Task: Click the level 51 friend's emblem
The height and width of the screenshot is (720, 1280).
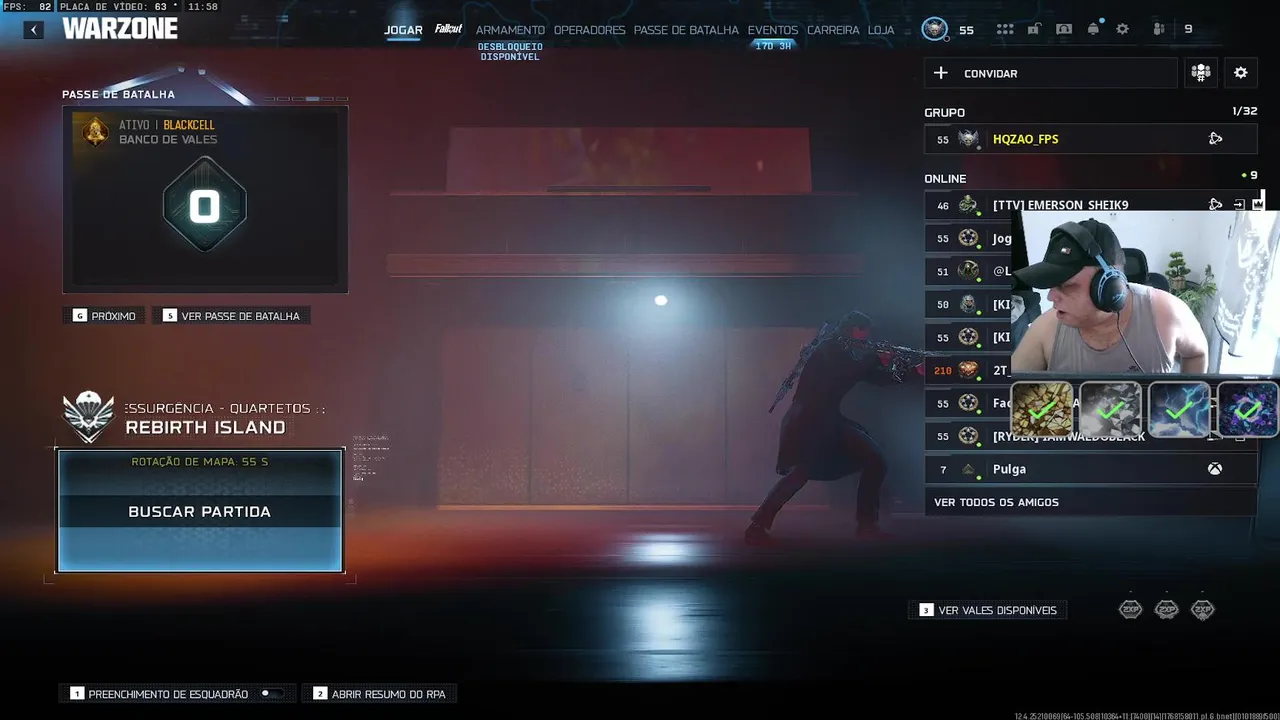Action: pos(969,271)
